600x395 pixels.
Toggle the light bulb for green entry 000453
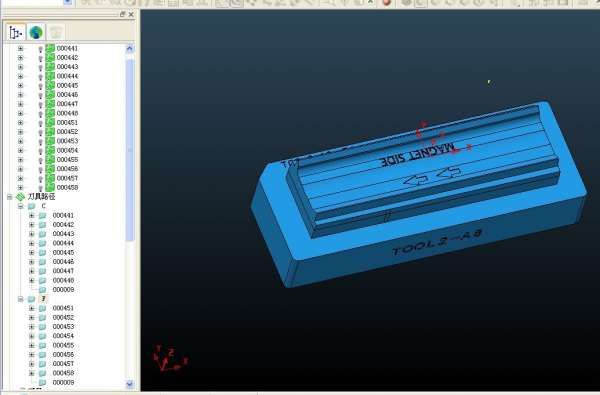40,141
